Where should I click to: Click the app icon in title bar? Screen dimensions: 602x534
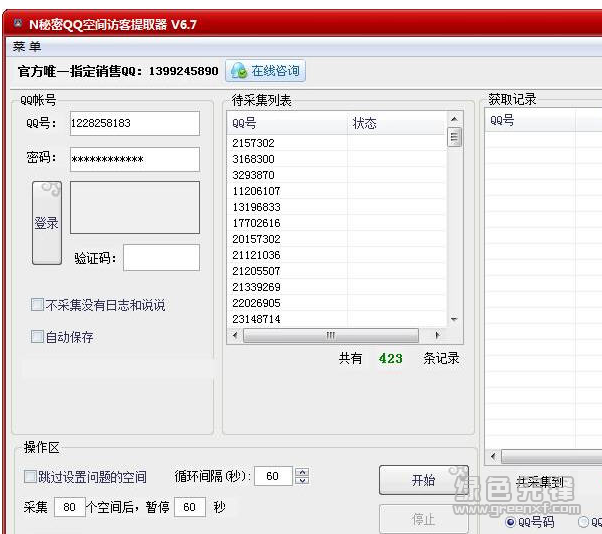coord(18,24)
